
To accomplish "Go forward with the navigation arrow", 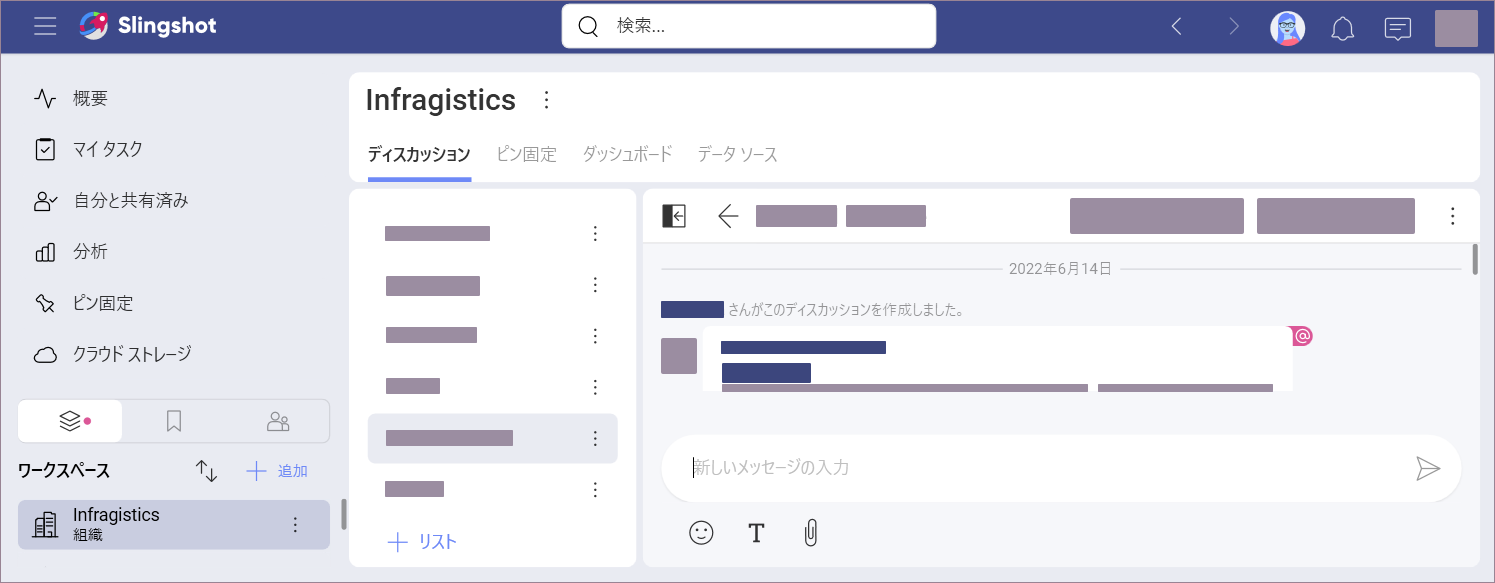I will [x=1234, y=27].
